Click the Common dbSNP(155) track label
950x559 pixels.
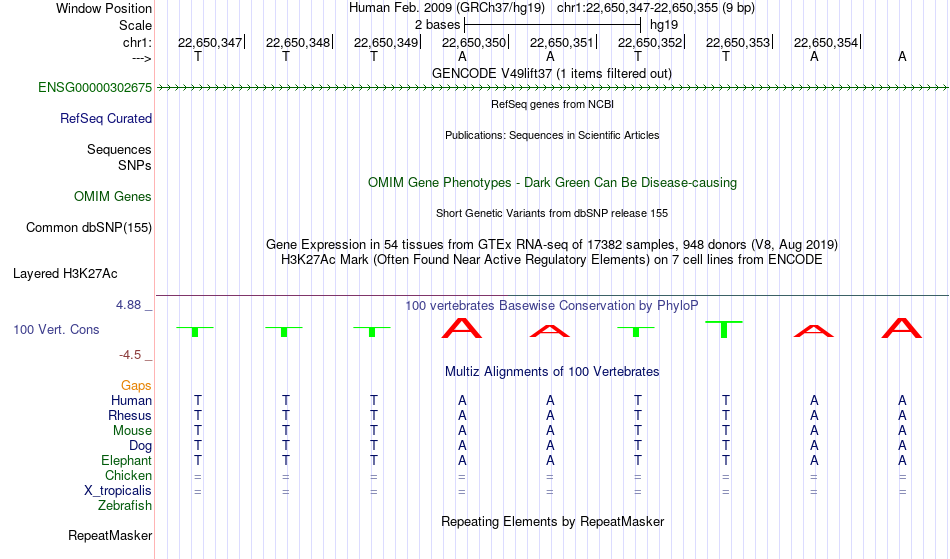click(89, 228)
